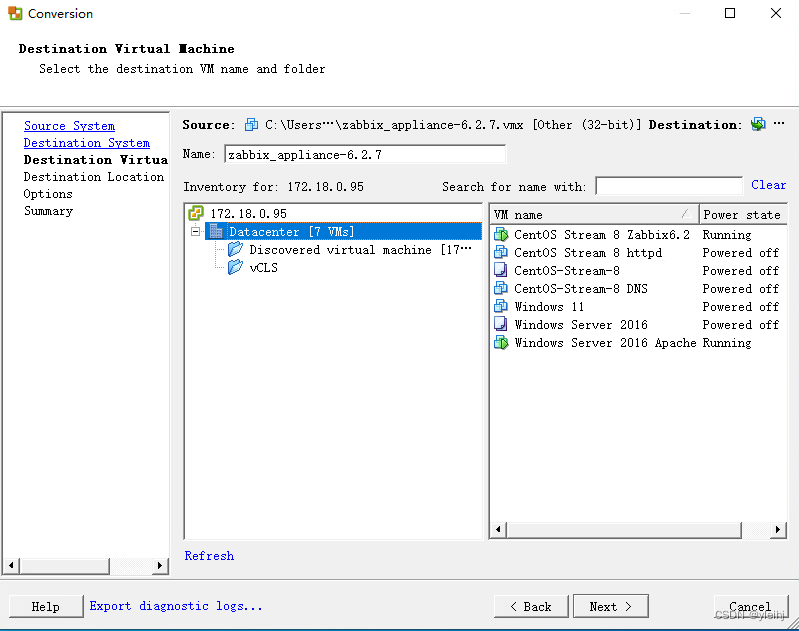Maximize the Conversion window
799x631 pixels.
(730, 13)
